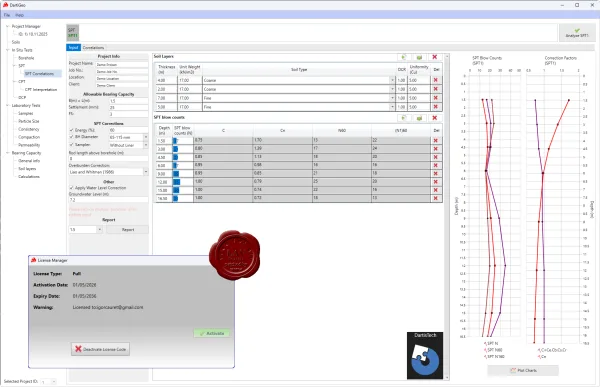Click the SPT1 test icon tile
The image size is (600, 387).
tap(72, 33)
